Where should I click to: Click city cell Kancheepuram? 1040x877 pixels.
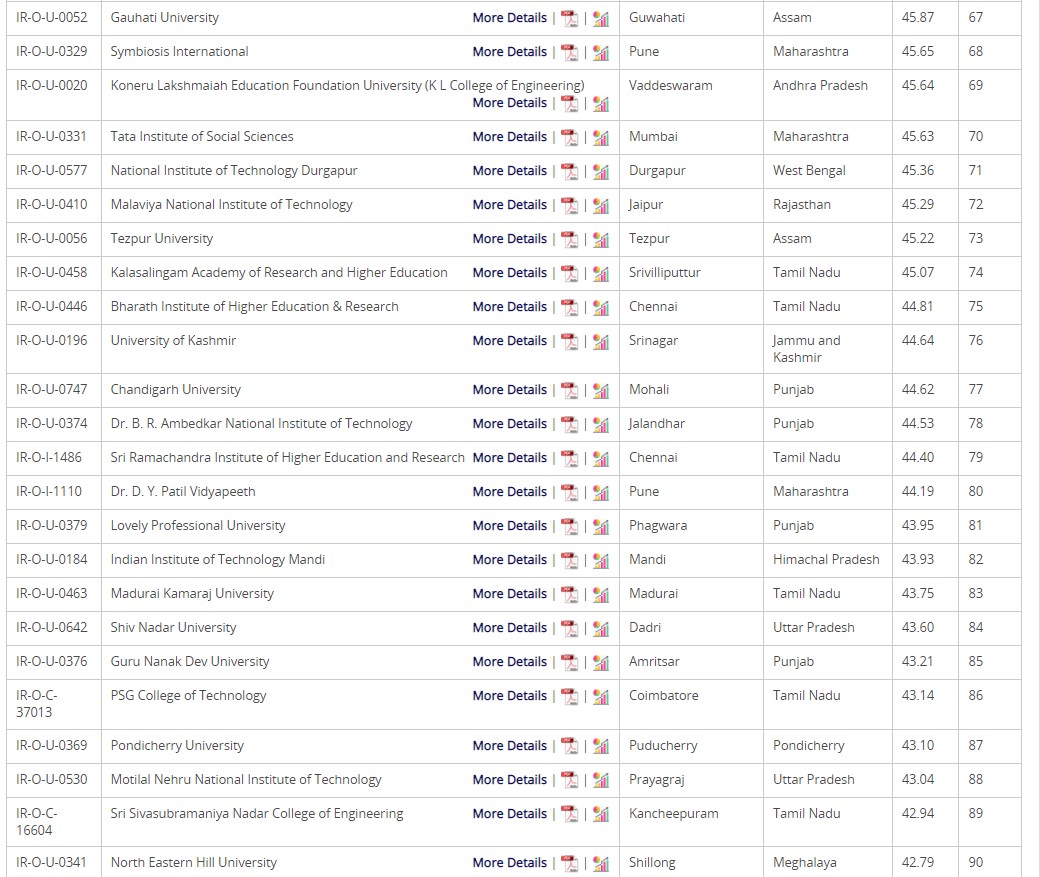click(x=674, y=814)
